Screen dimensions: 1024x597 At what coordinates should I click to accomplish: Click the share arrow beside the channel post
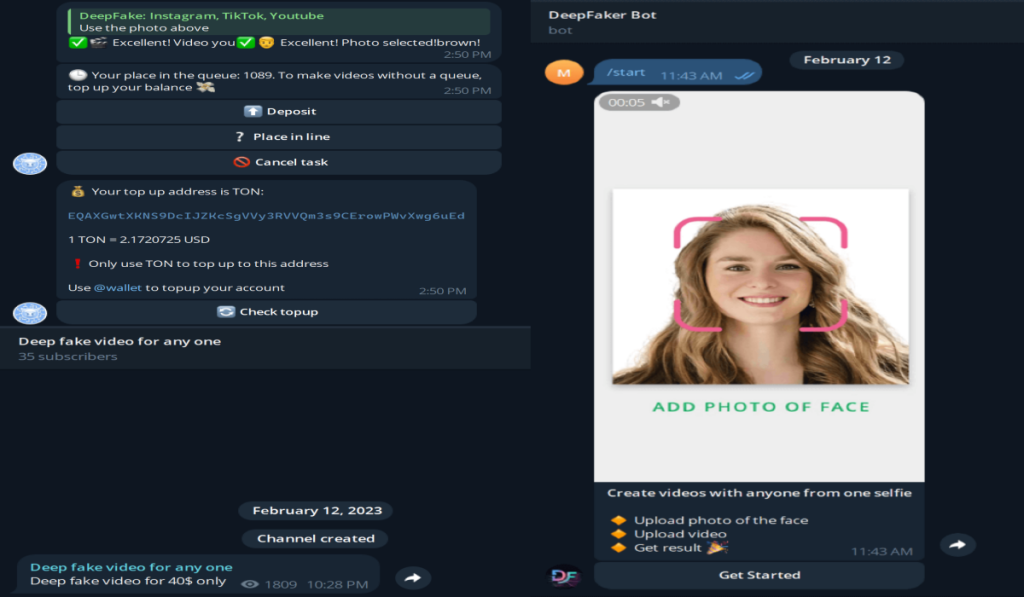(412, 578)
